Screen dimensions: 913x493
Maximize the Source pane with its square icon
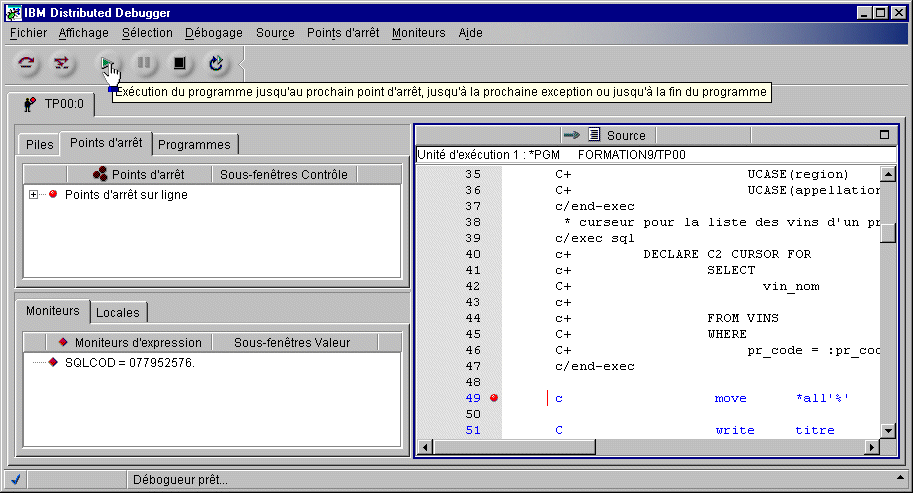884,135
